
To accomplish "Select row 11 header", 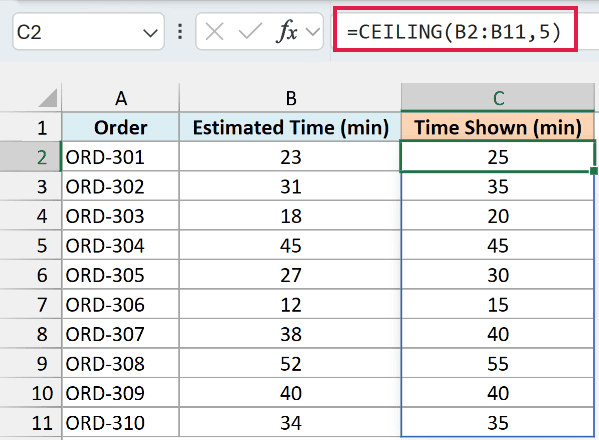I will point(31,423).
